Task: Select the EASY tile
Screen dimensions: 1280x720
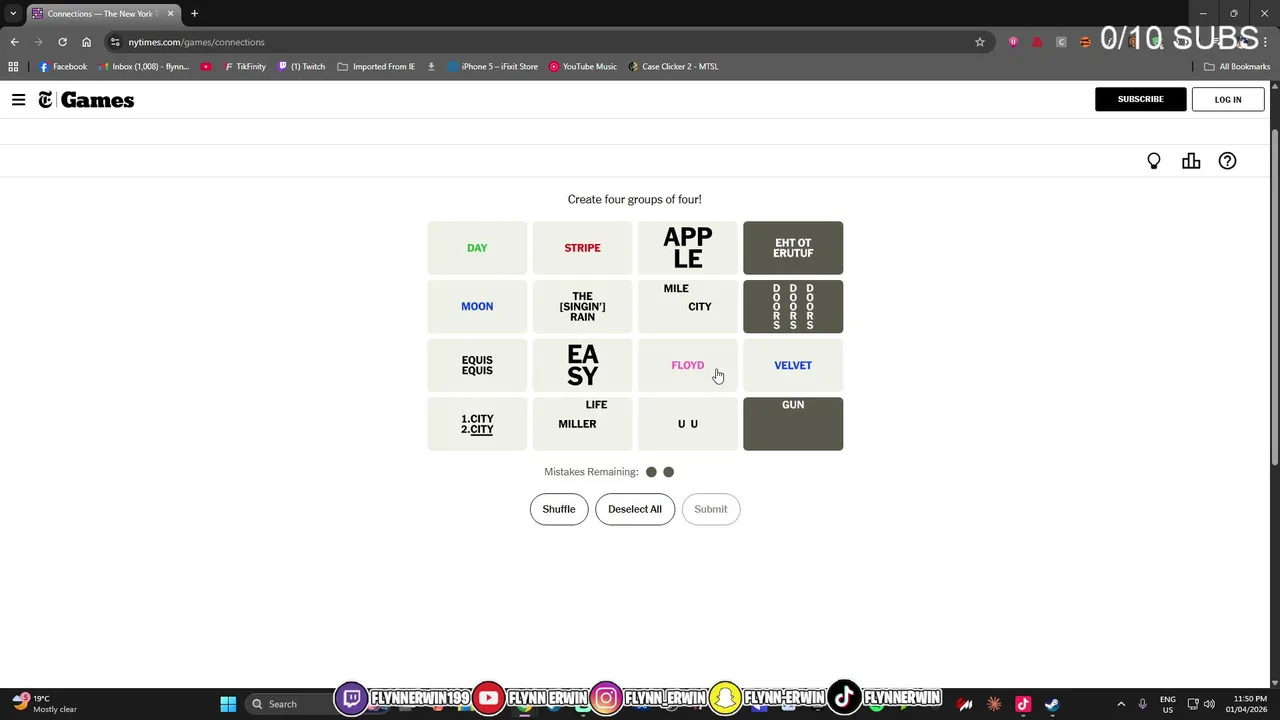Action: pyautogui.click(x=582, y=365)
